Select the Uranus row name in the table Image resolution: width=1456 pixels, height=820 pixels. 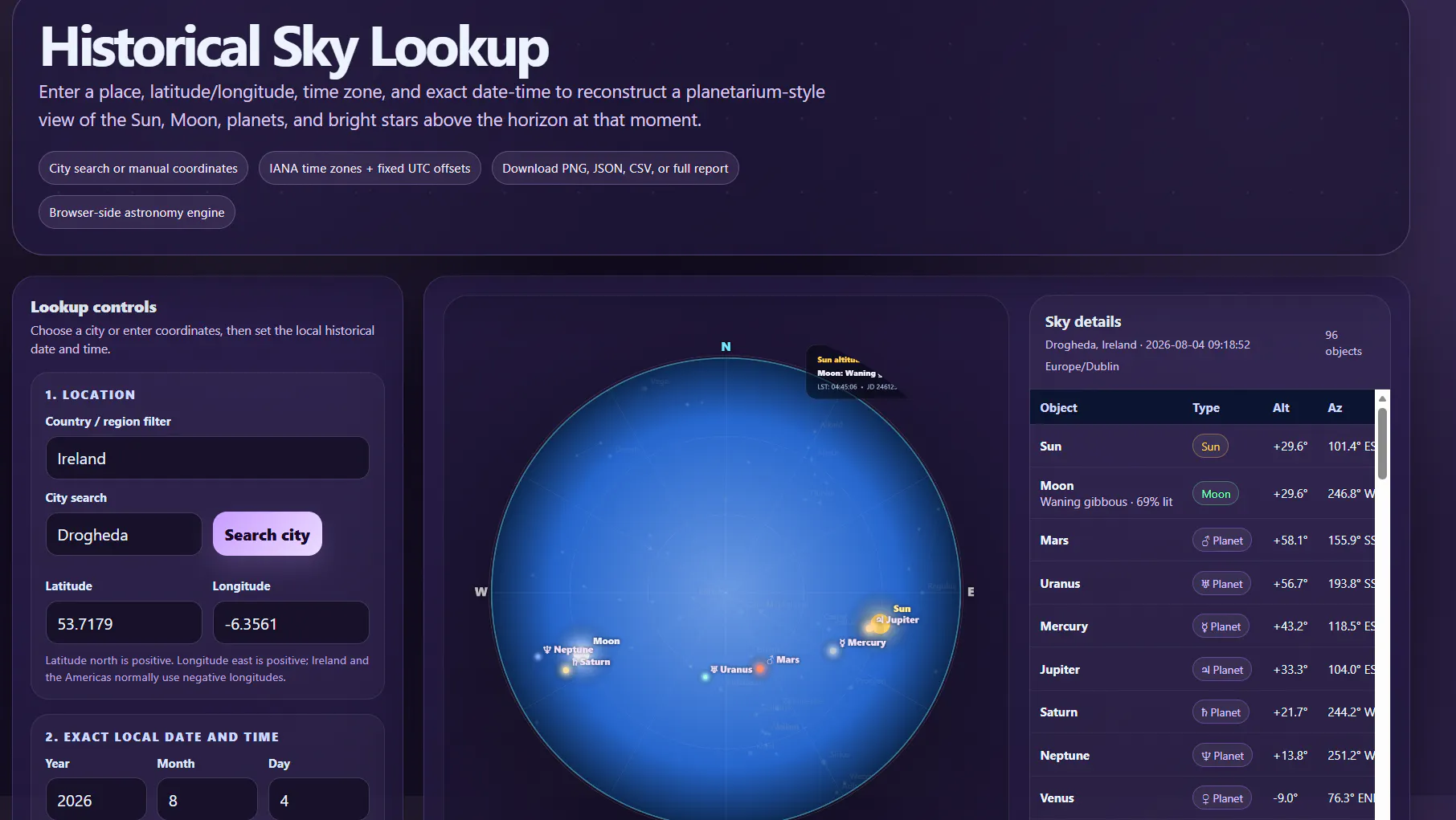click(1060, 584)
